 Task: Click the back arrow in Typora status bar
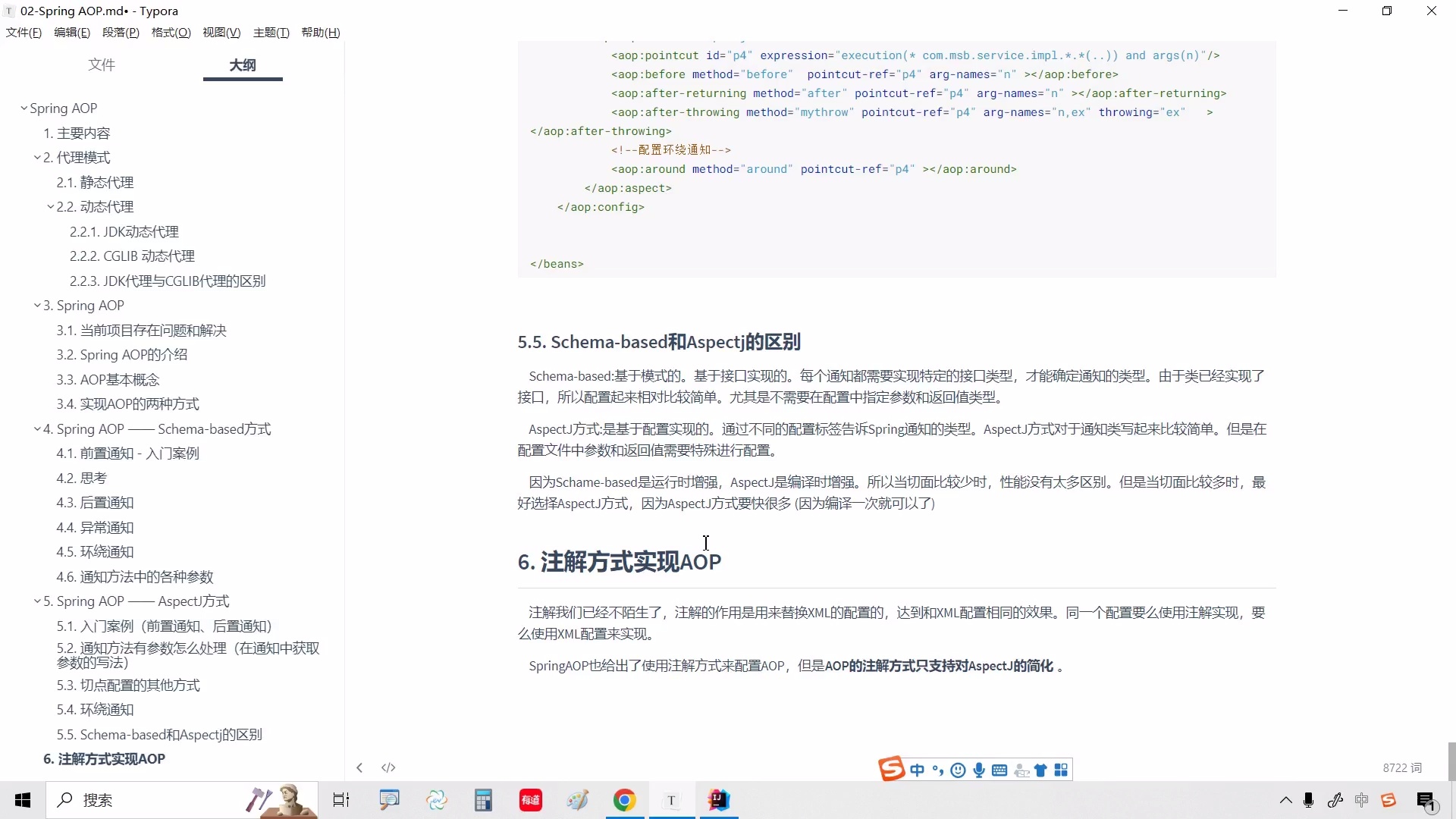point(359,767)
